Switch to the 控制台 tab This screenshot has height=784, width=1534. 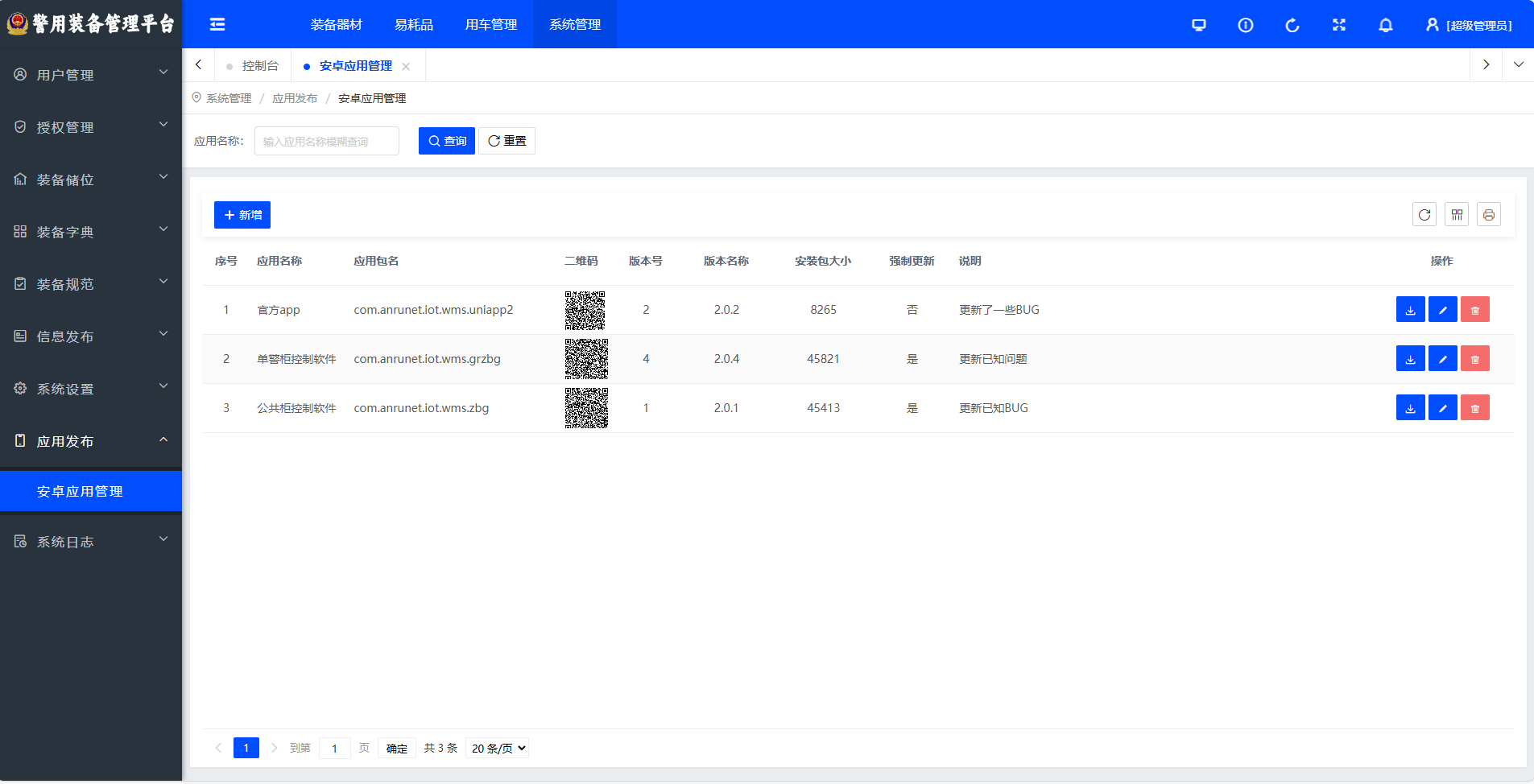click(x=259, y=66)
